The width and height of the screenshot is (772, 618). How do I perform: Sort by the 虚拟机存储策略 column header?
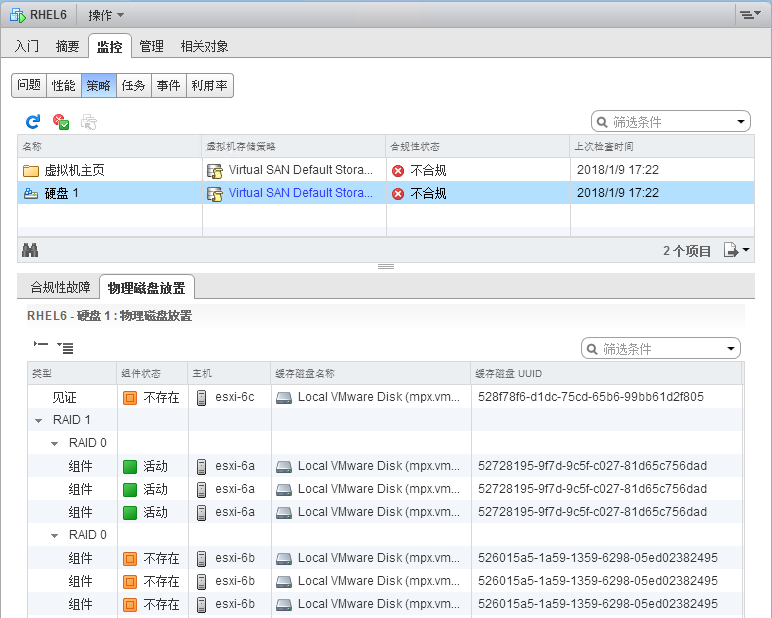pyautogui.click(x=294, y=146)
